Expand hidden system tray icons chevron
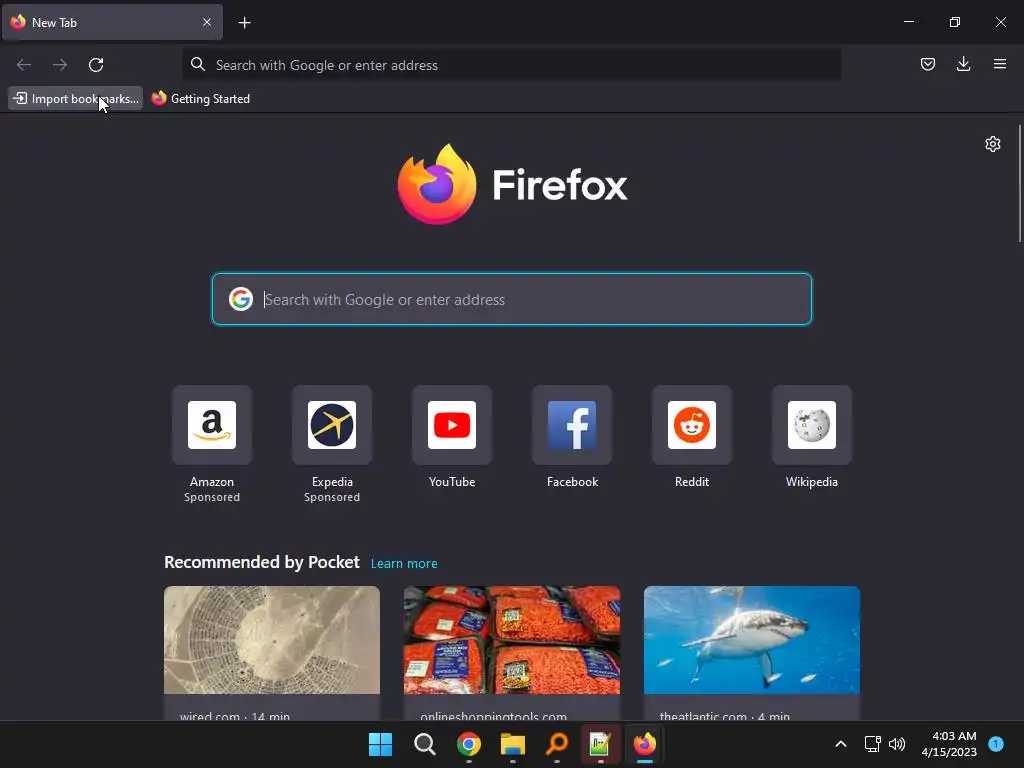This screenshot has height=768, width=1024. 841,744
